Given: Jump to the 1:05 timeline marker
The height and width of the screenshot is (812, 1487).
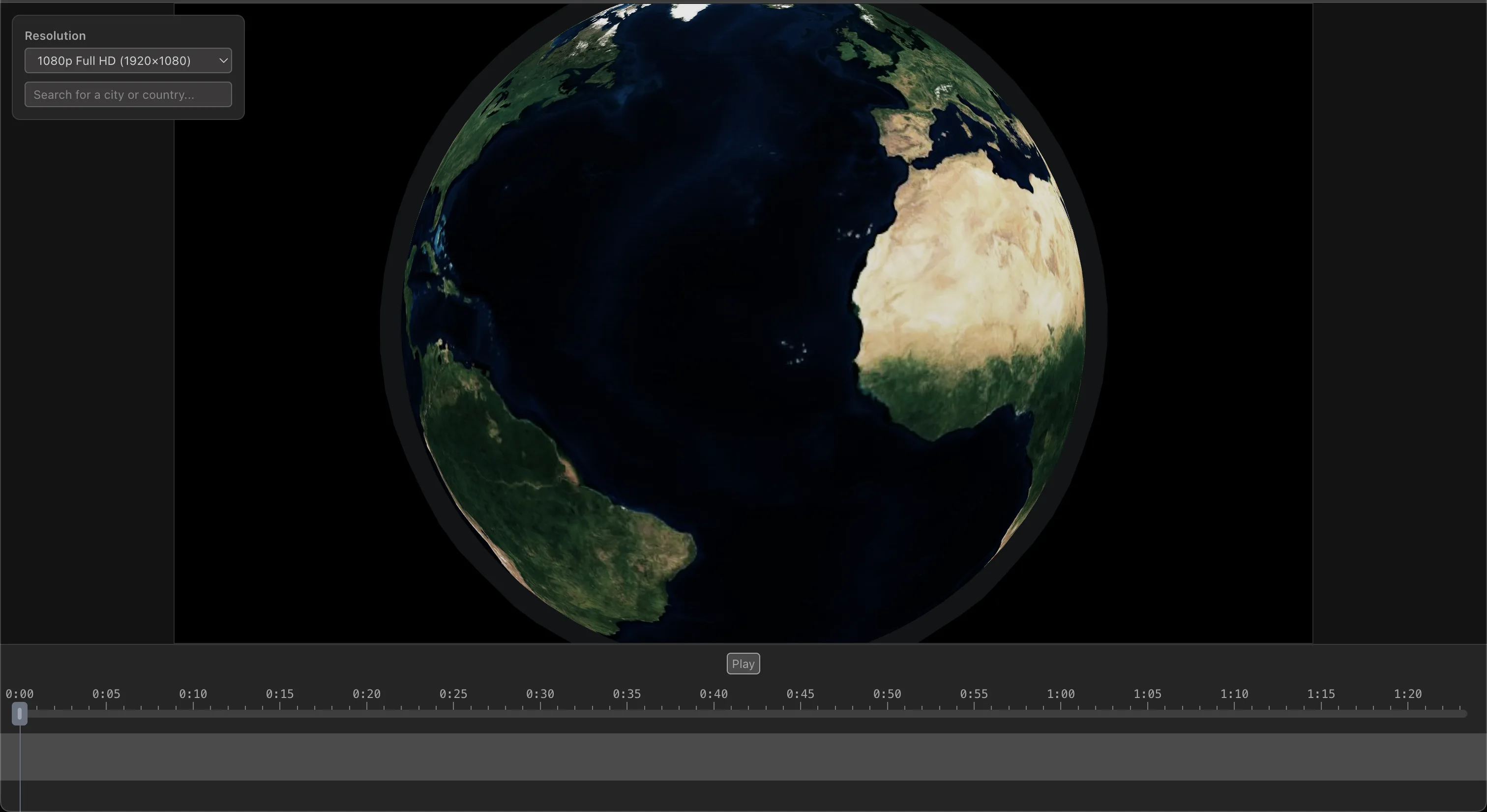Looking at the screenshot, I should (x=1148, y=694).
